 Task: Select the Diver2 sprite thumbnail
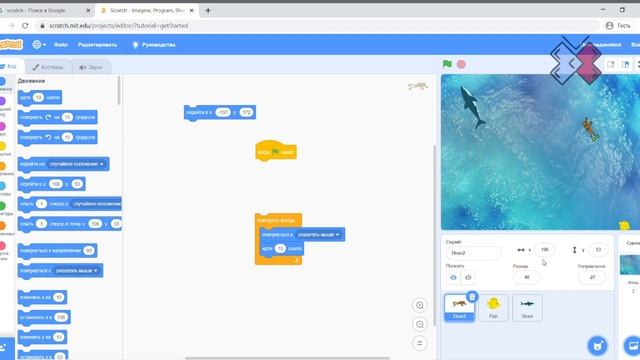tap(460, 307)
